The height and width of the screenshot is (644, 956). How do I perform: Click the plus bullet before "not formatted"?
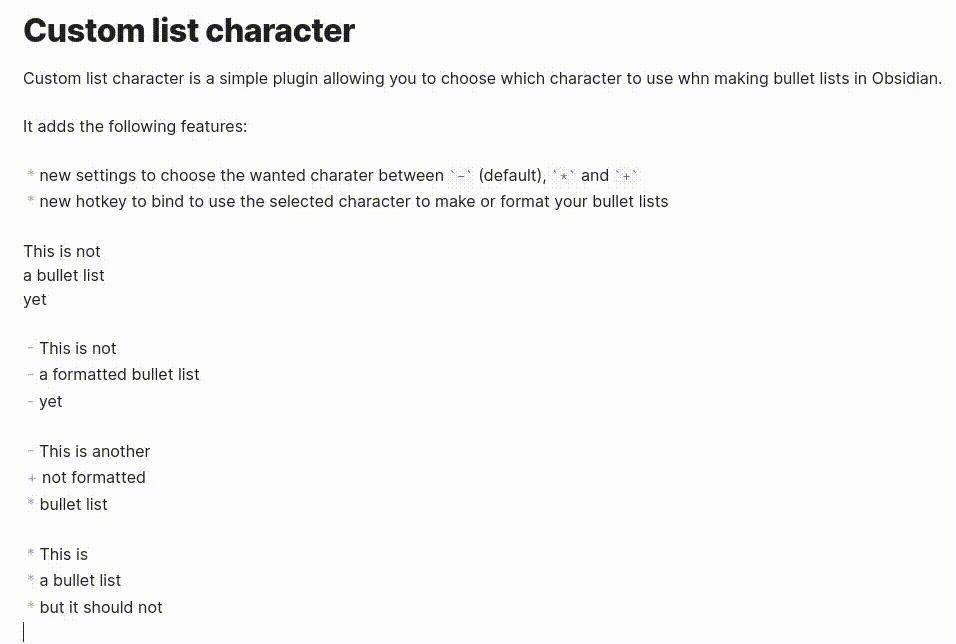(32, 478)
